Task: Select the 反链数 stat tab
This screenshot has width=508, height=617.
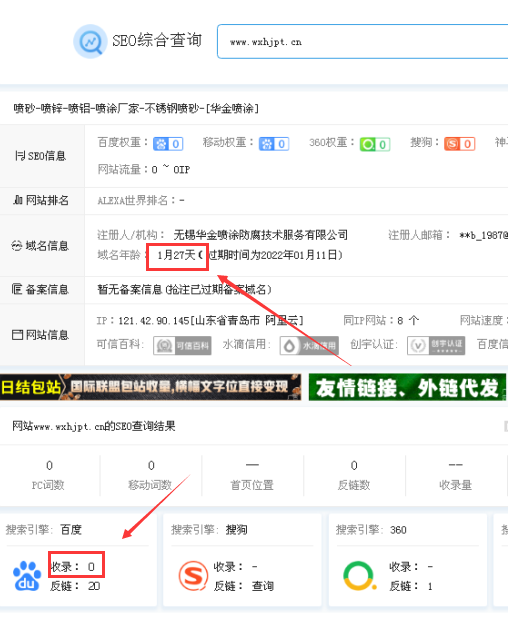Action: point(354,475)
